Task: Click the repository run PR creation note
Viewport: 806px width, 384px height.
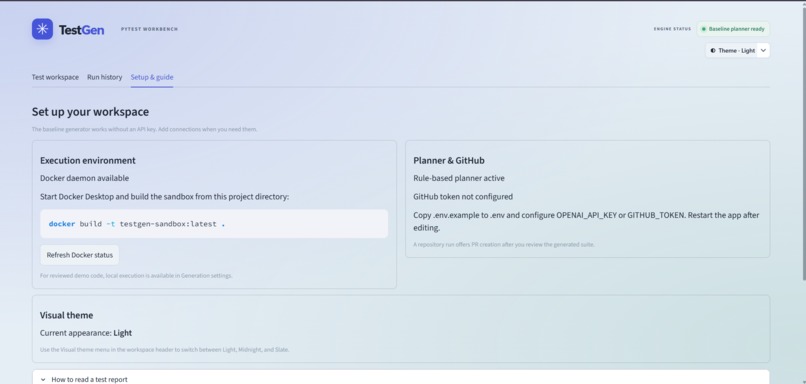Action: click(504, 245)
